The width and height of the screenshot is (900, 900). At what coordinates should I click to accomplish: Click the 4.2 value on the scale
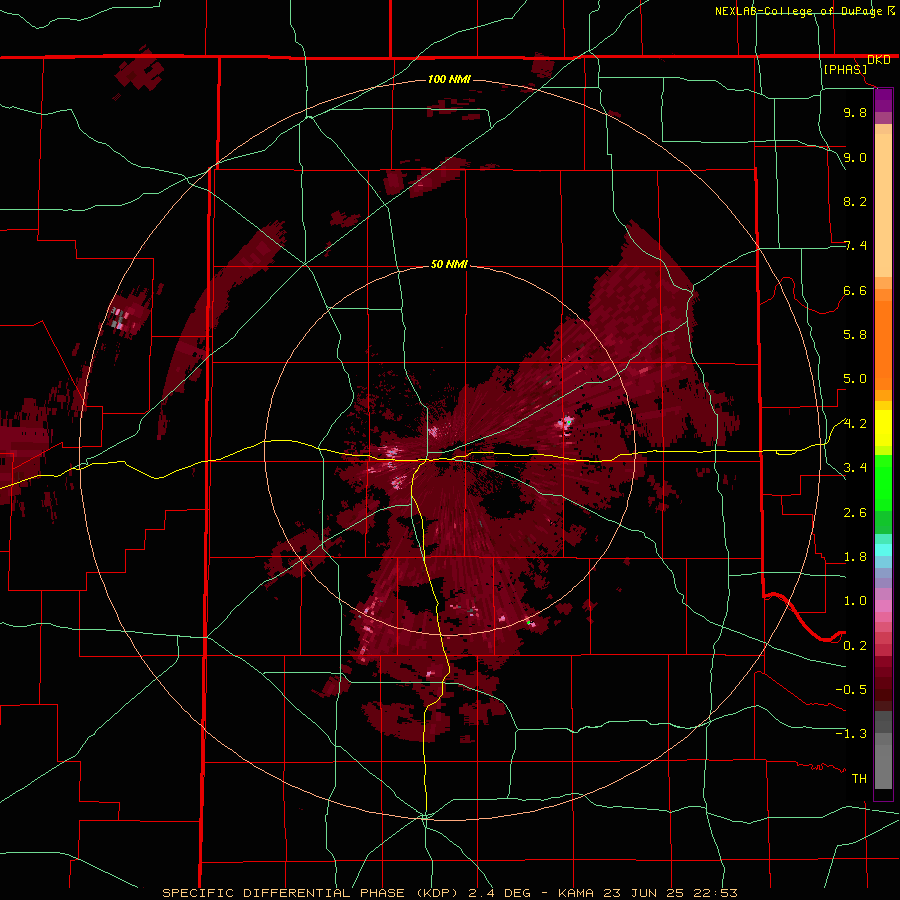click(x=855, y=424)
